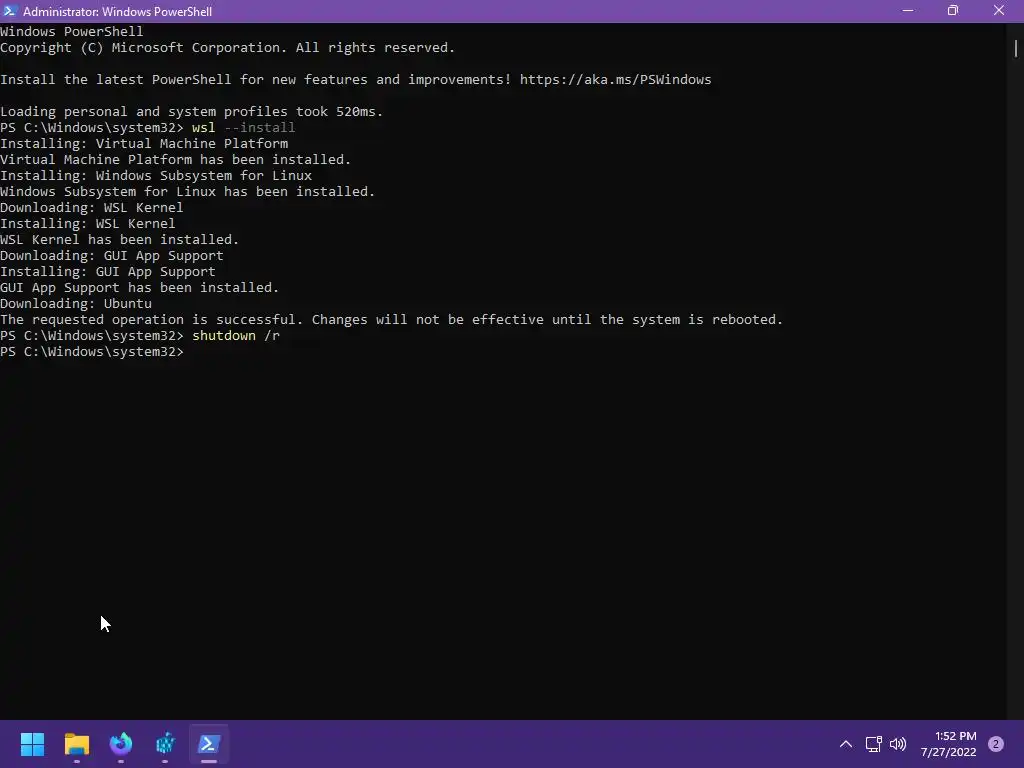Click 'Windows Subsystem for Linux has been installed.' line
The image size is (1024, 768).
pos(187,191)
